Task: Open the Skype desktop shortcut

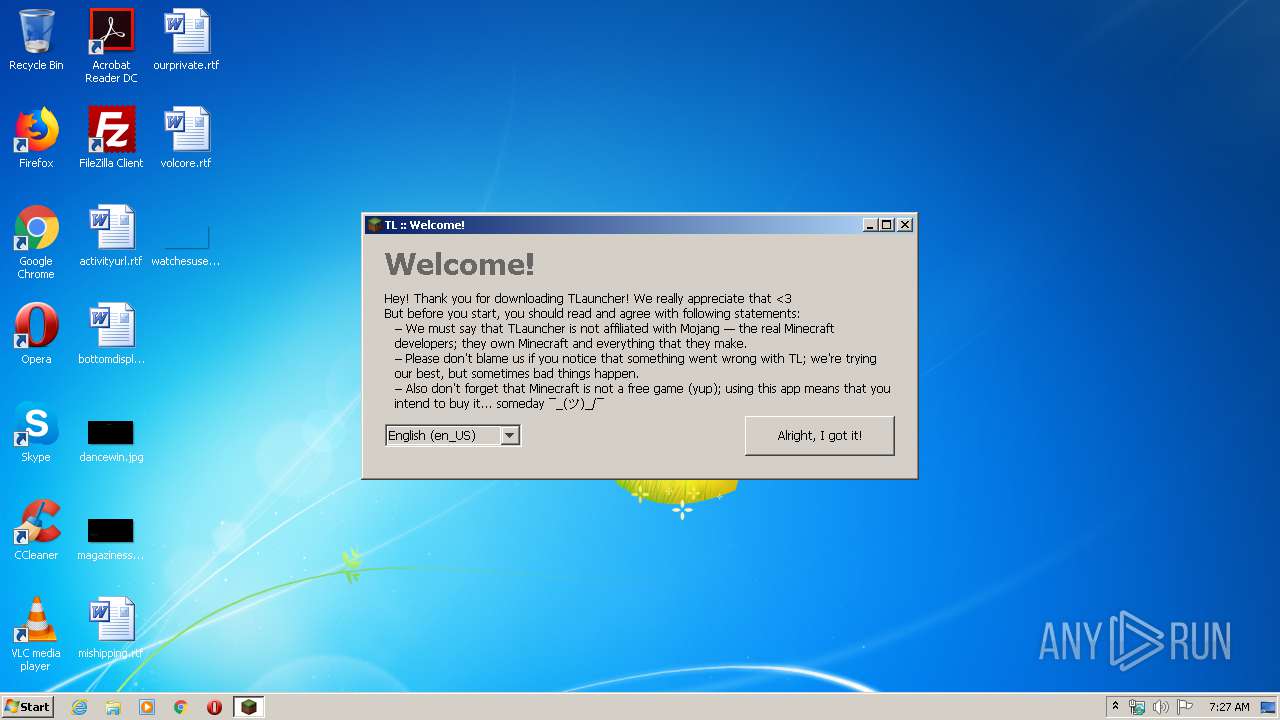Action: (x=36, y=432)
